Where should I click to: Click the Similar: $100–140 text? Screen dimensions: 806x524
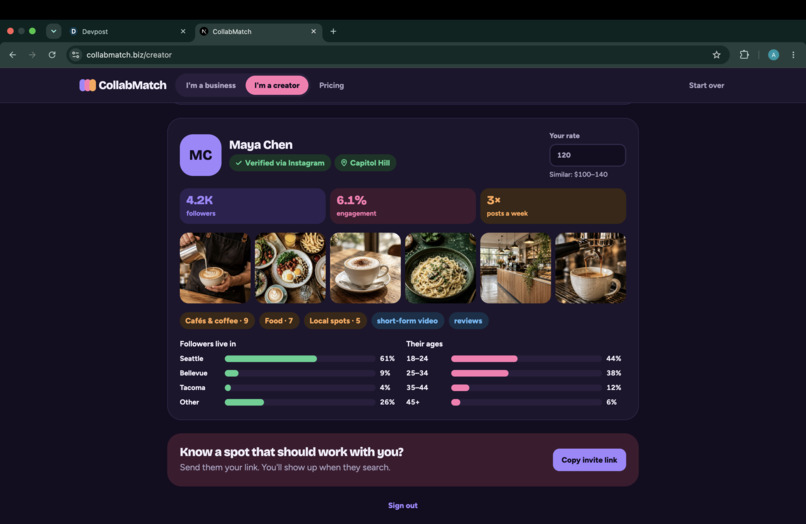pos(578,174)
